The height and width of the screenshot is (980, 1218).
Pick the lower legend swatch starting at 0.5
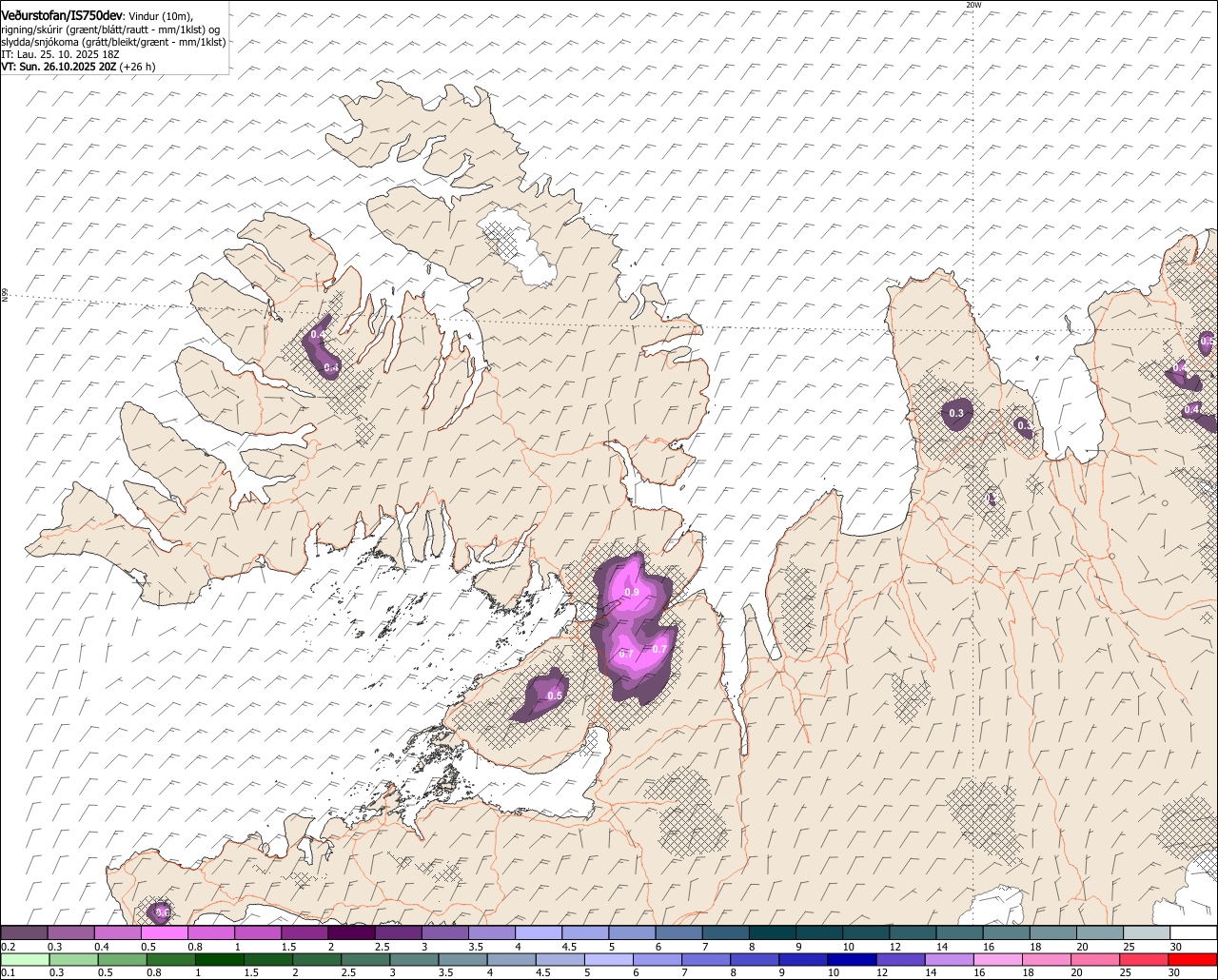121,960
